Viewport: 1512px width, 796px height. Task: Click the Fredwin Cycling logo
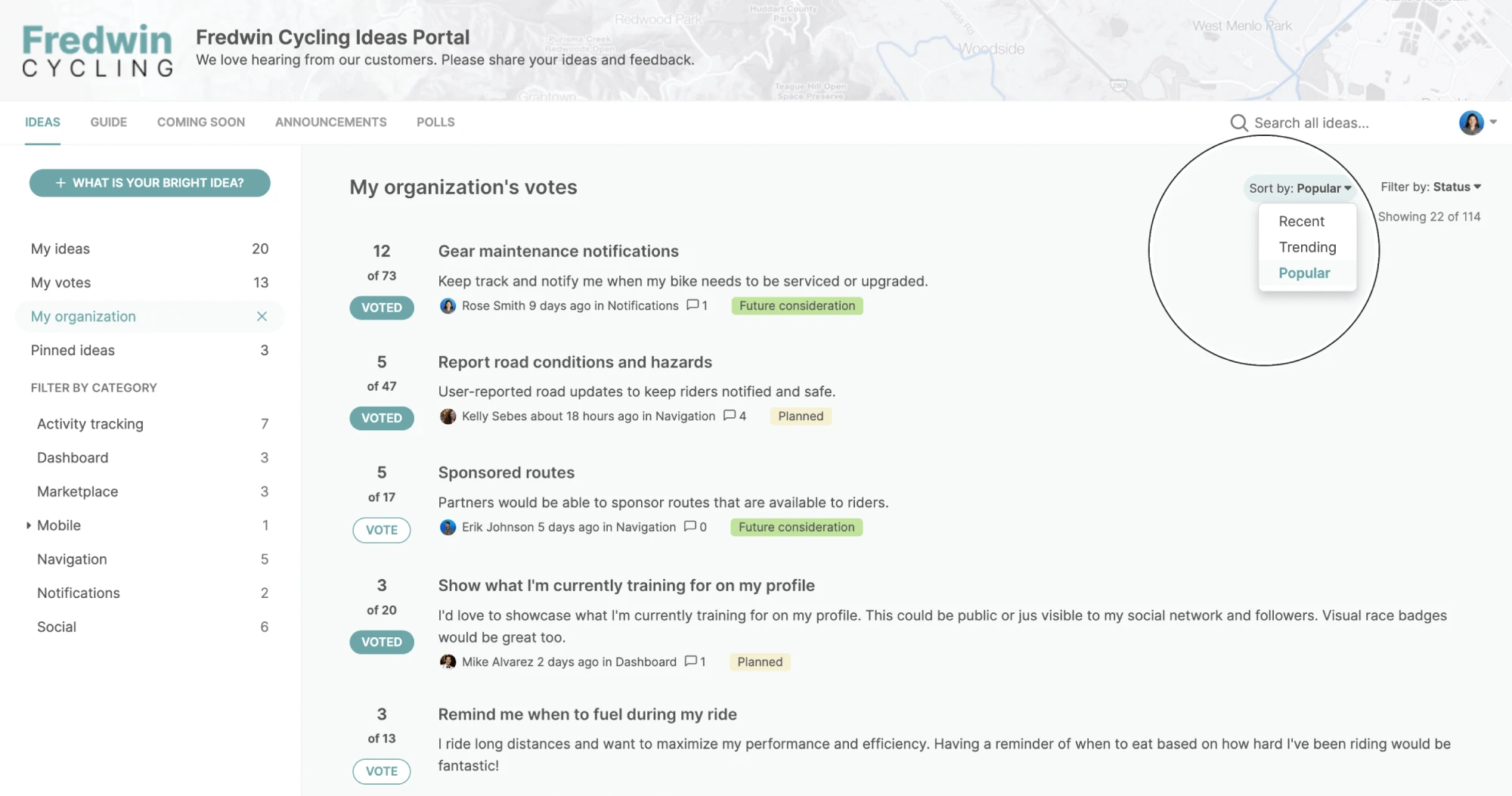98,51
